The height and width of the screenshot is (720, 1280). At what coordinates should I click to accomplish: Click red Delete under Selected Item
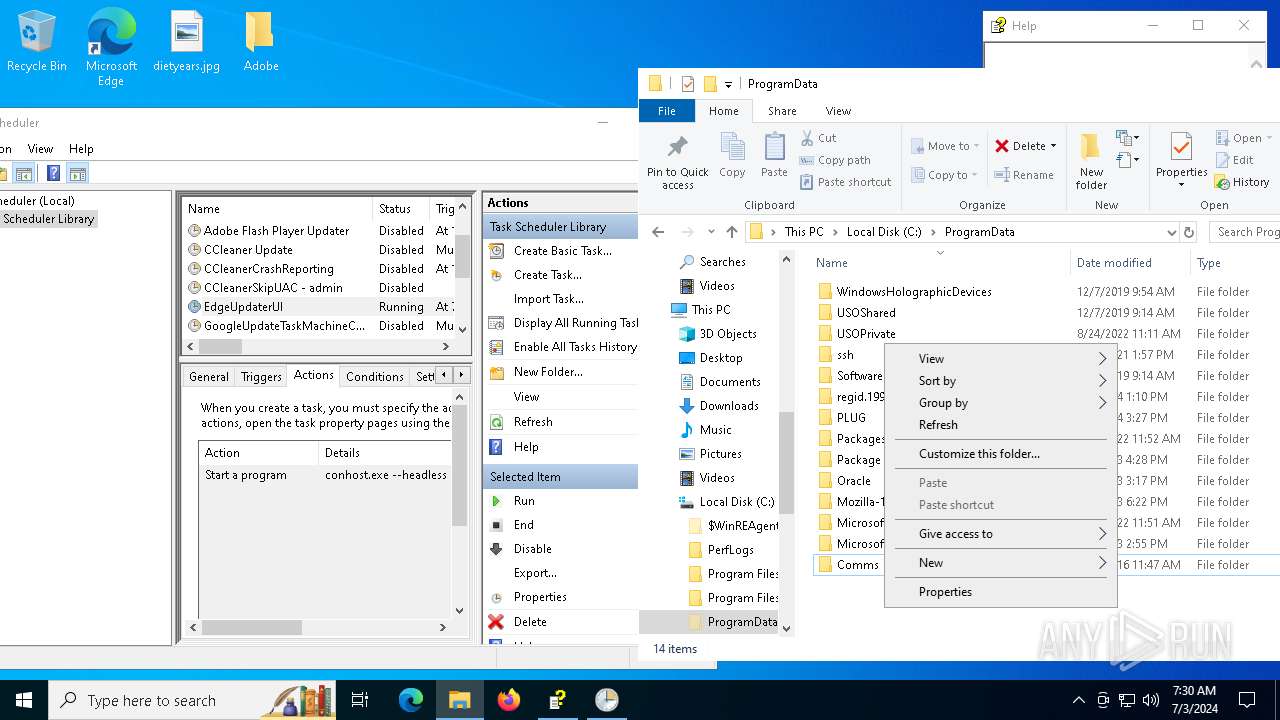(x=529, y=622)
